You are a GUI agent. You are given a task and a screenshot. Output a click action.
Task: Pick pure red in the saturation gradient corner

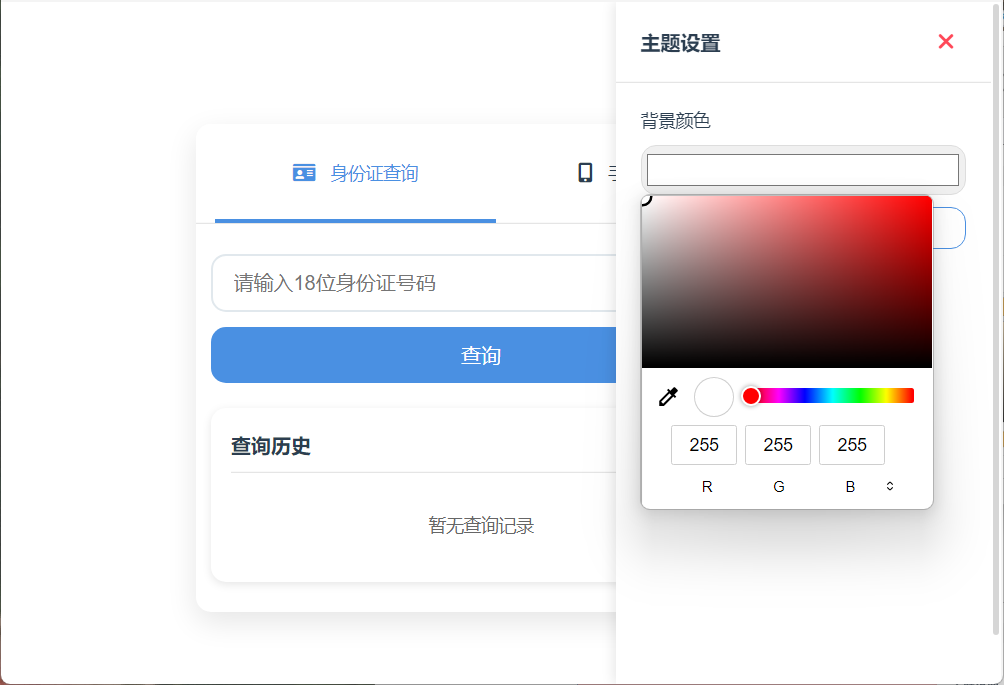coord(930,198)
